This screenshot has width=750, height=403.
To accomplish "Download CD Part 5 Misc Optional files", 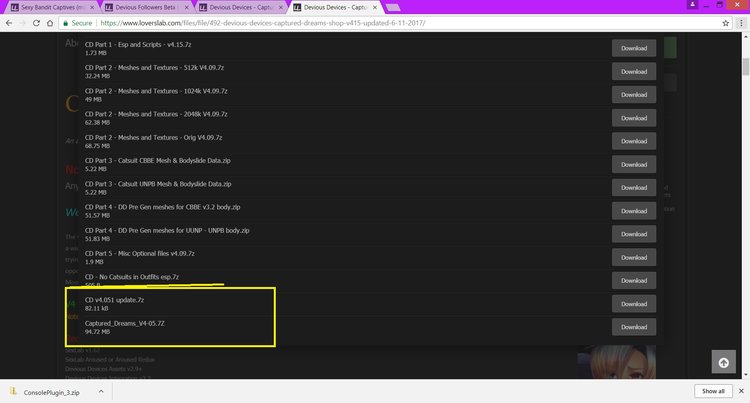I will [634, 257].
